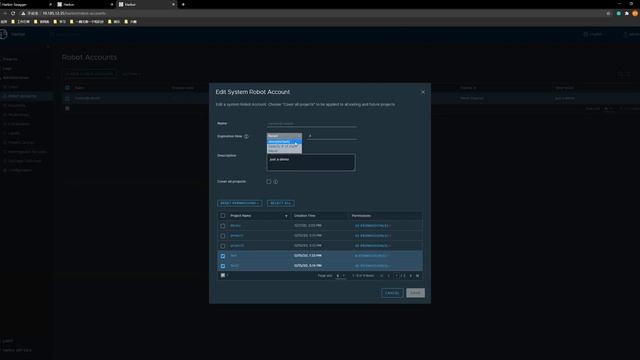The width and height of the screenshot is (640, 360).
Task: Open the Expiration time select box
Action: tap(284, 136)
